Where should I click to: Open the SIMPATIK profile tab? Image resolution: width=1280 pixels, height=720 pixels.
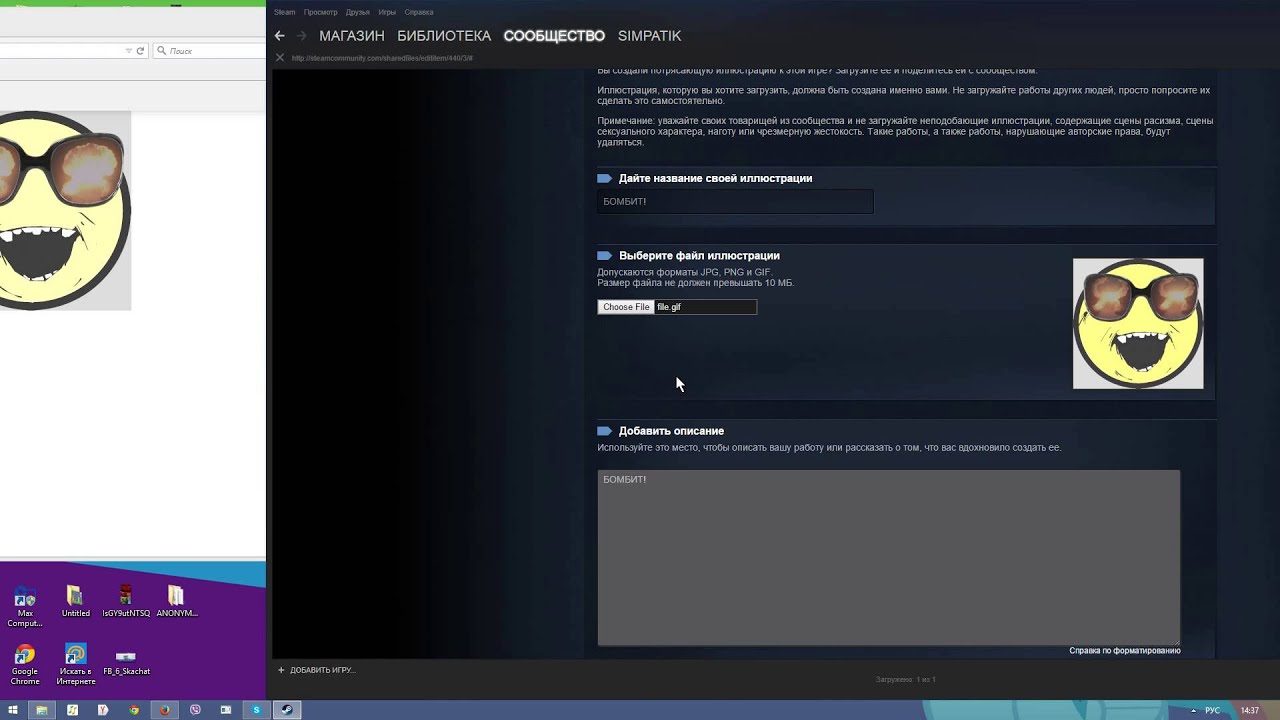649,36
